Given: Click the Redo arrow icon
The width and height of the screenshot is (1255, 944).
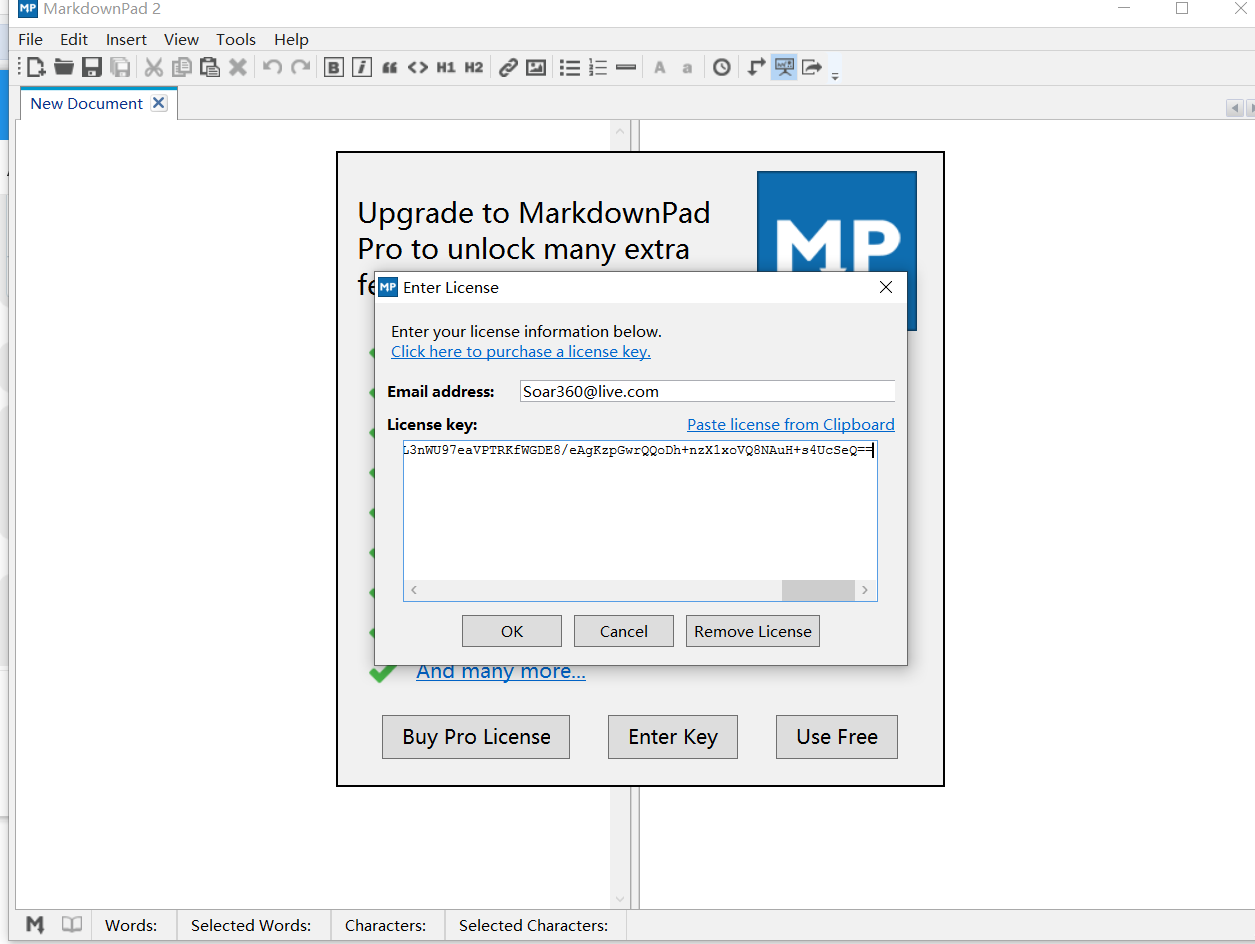Looking at the screenshot, I should point(300,67).
